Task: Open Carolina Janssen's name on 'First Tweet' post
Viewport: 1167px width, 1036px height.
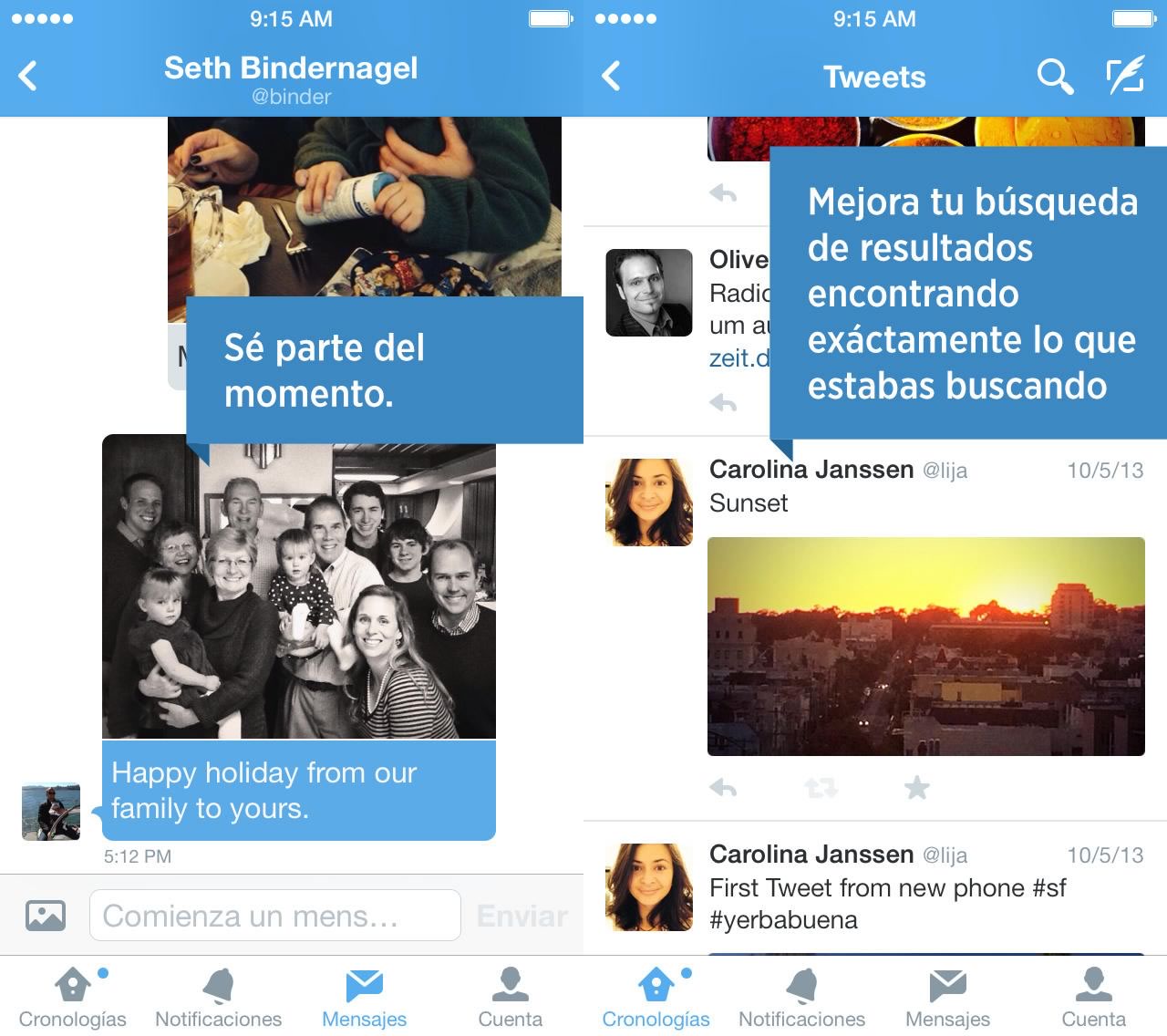Action: 811,855
